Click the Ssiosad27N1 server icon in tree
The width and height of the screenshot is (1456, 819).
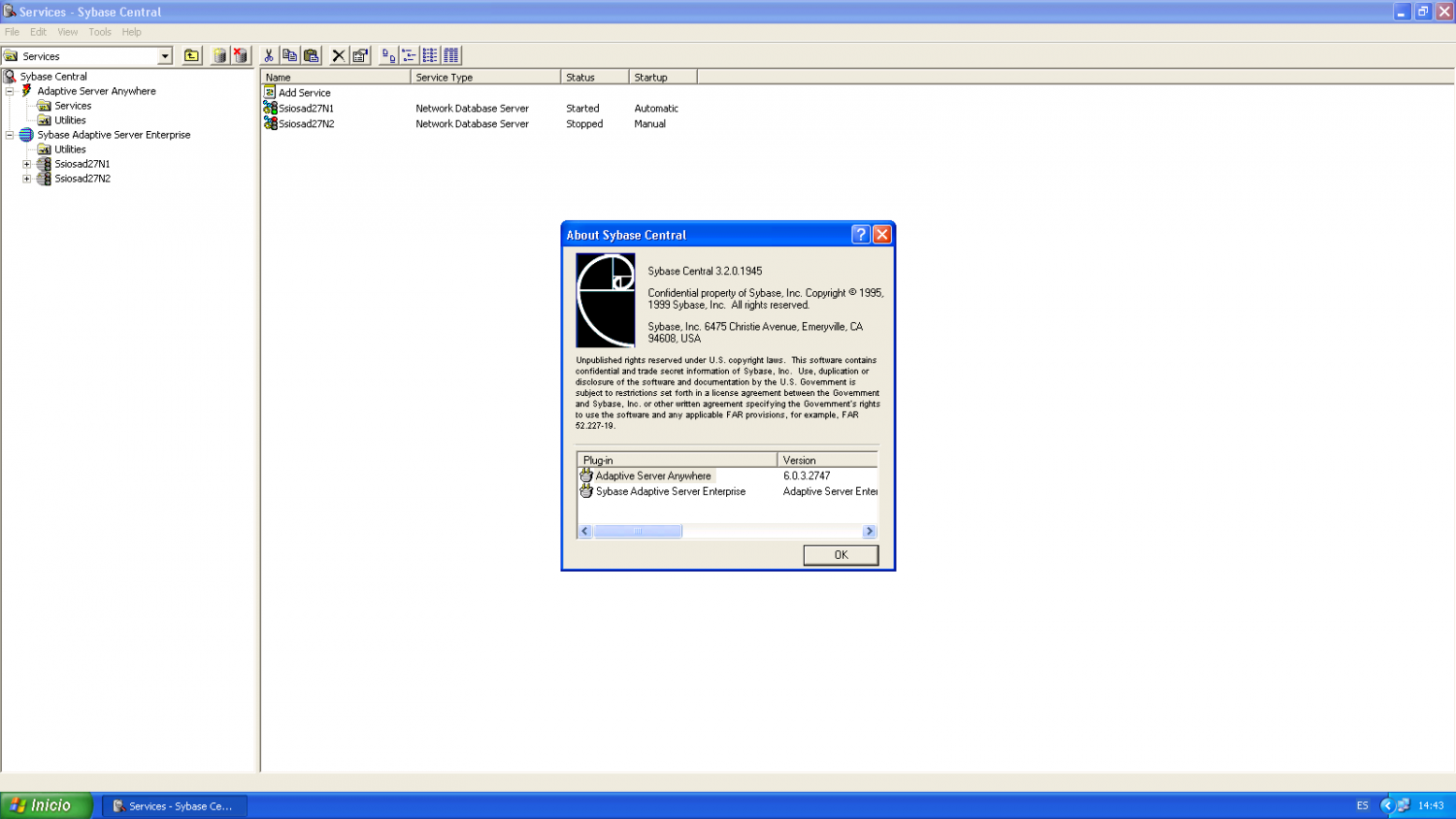point(44,163)
